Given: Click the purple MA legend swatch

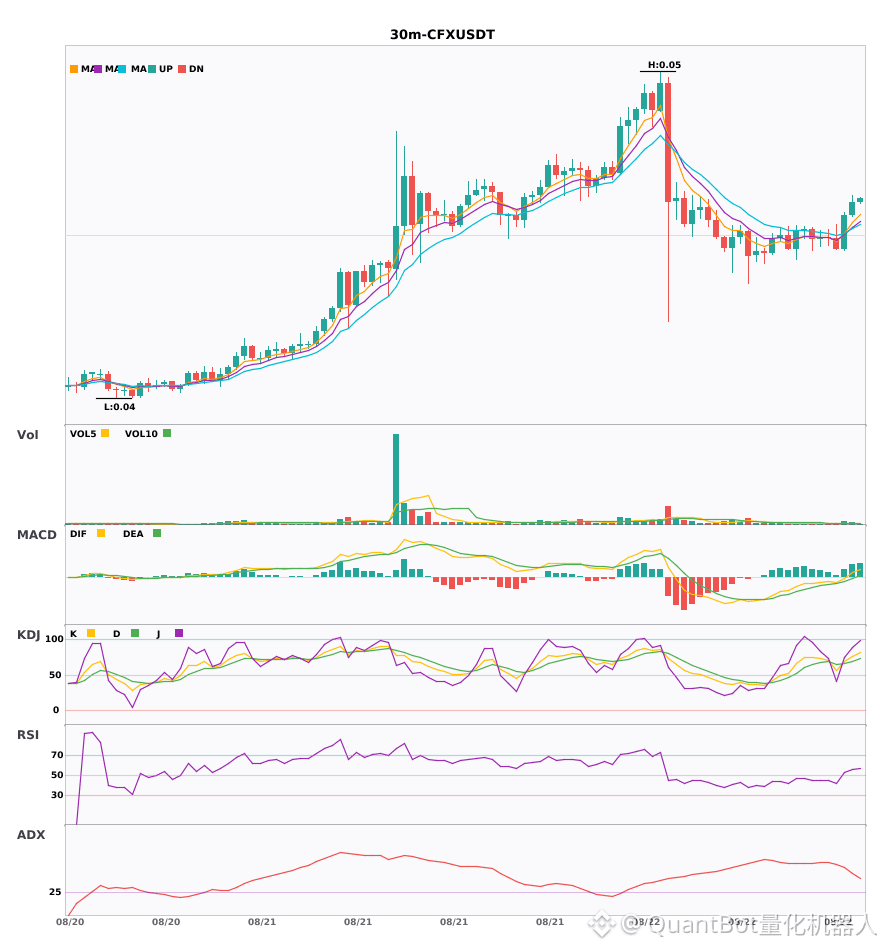Looking at the screenshot, I should click(x=98, y=69).
